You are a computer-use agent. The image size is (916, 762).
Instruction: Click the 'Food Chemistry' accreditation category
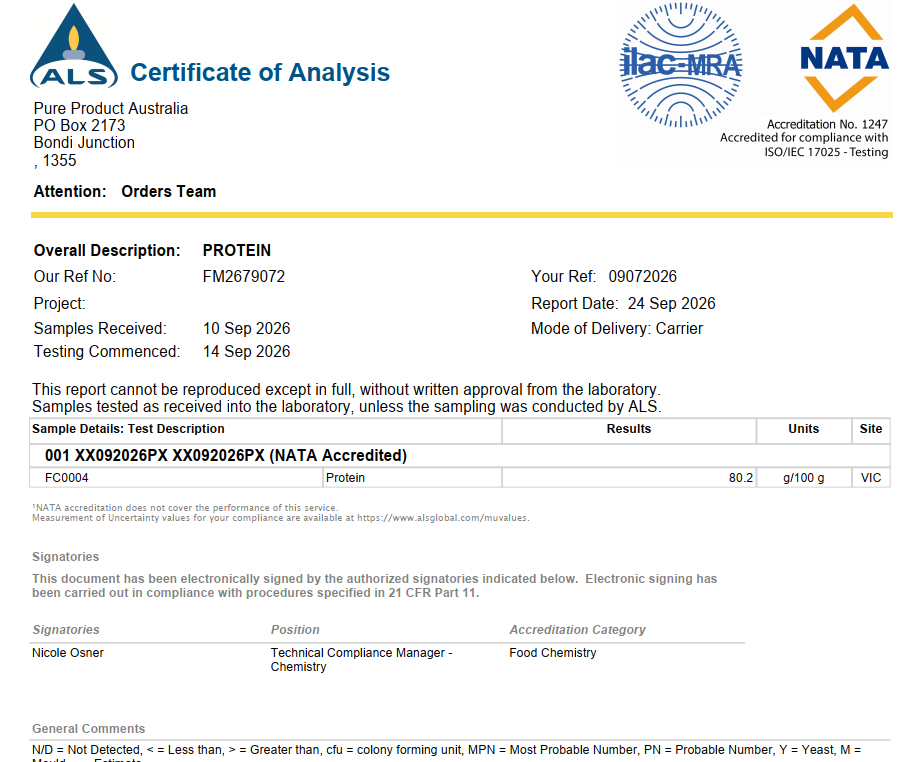pyautogui.click(x=553, y=653)
